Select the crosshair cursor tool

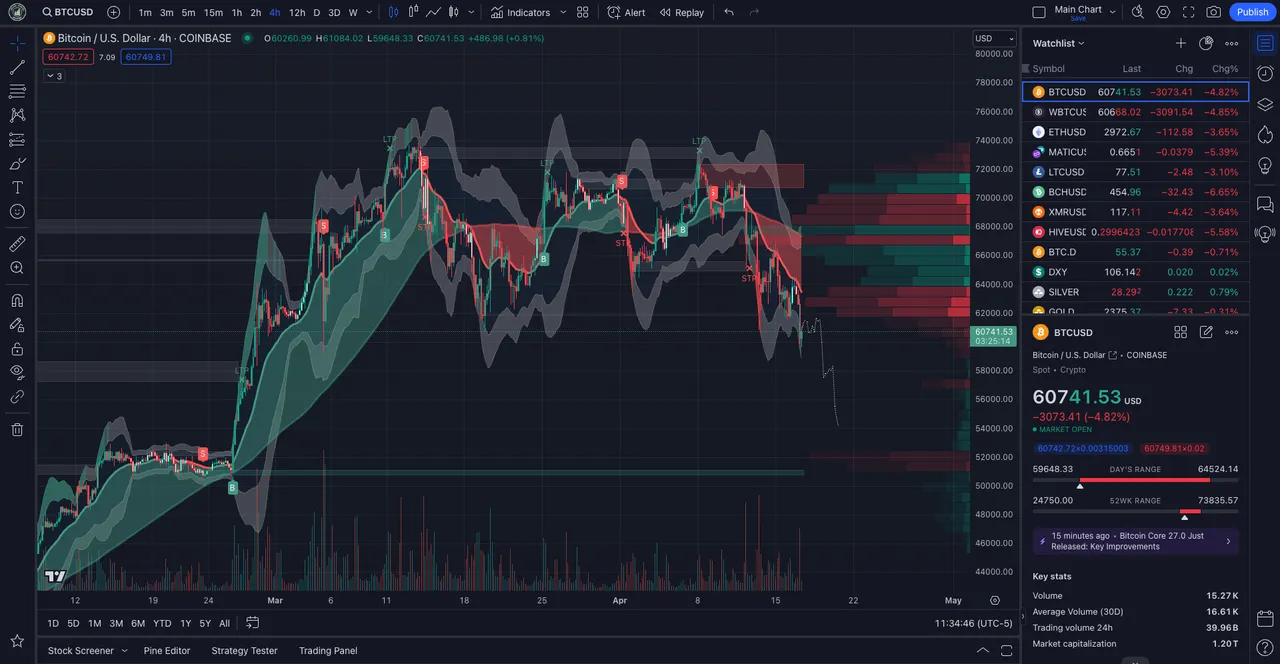[17, 43]
